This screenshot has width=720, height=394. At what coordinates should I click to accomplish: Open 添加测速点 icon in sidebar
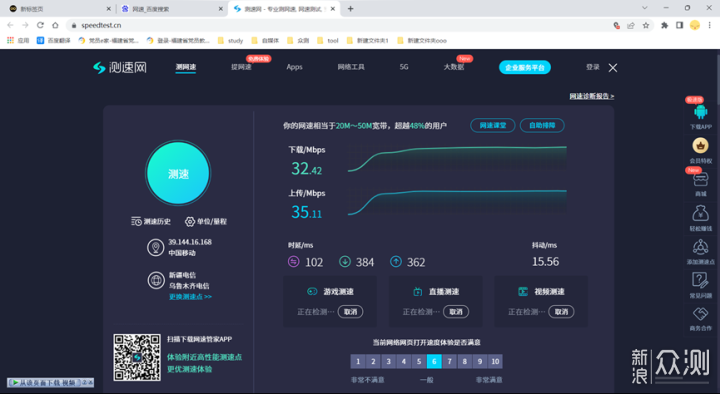[x=700, y=247]
